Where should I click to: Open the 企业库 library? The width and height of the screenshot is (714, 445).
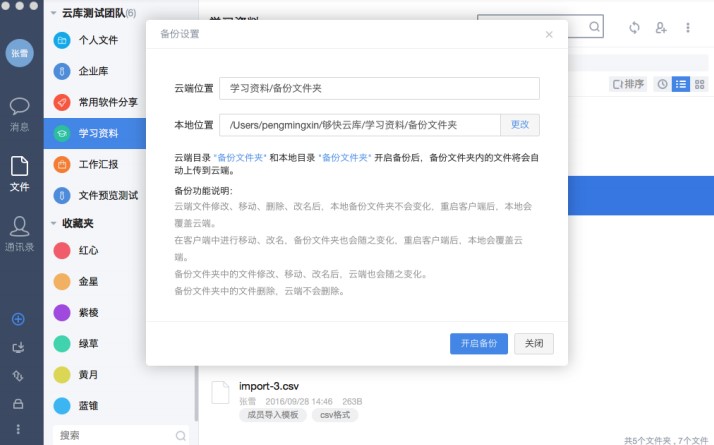pyautogui.click(x=95, y=71)
